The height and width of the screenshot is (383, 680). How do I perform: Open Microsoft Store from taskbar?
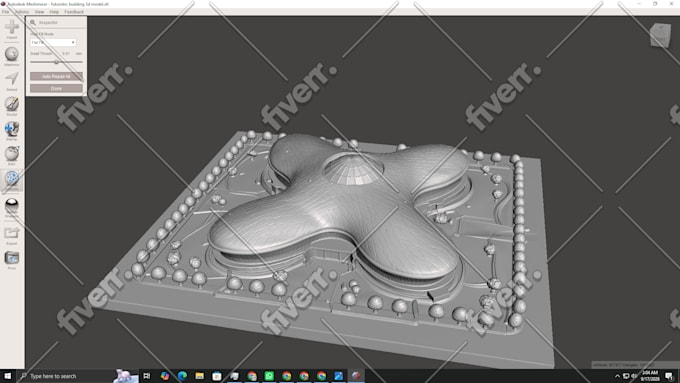point(217,376)
